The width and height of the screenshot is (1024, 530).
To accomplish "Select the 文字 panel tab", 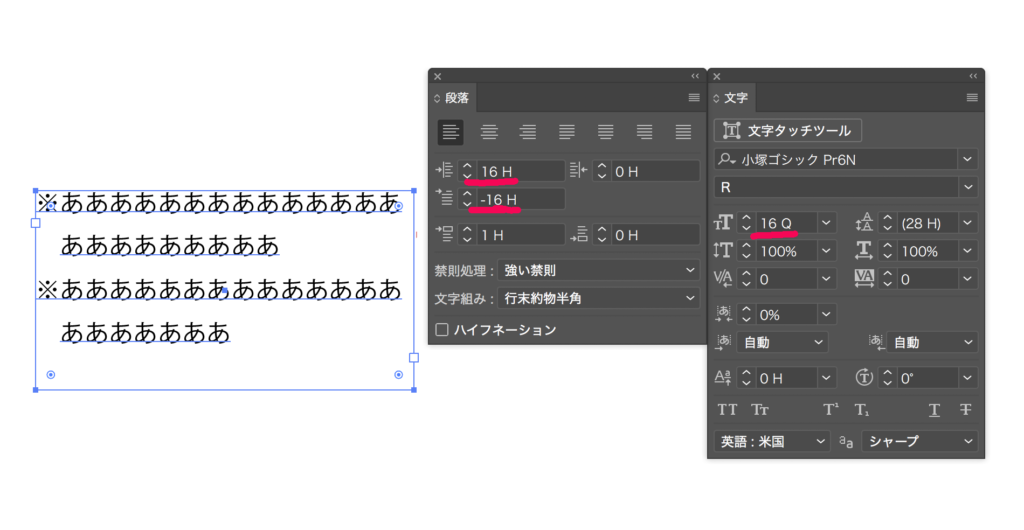I will pos(735,98).
